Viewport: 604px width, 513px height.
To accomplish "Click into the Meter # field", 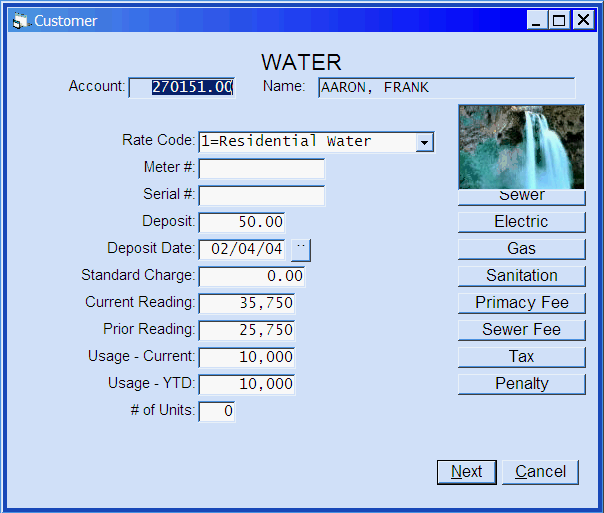I will (261, 168).
